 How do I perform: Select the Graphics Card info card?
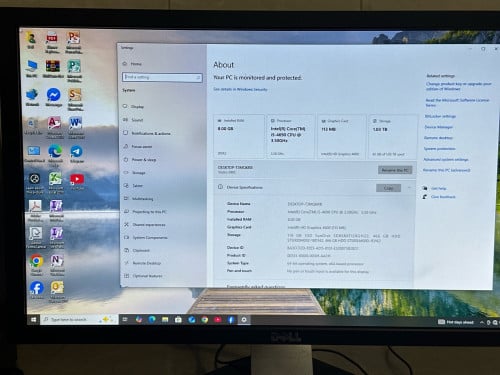340,136
